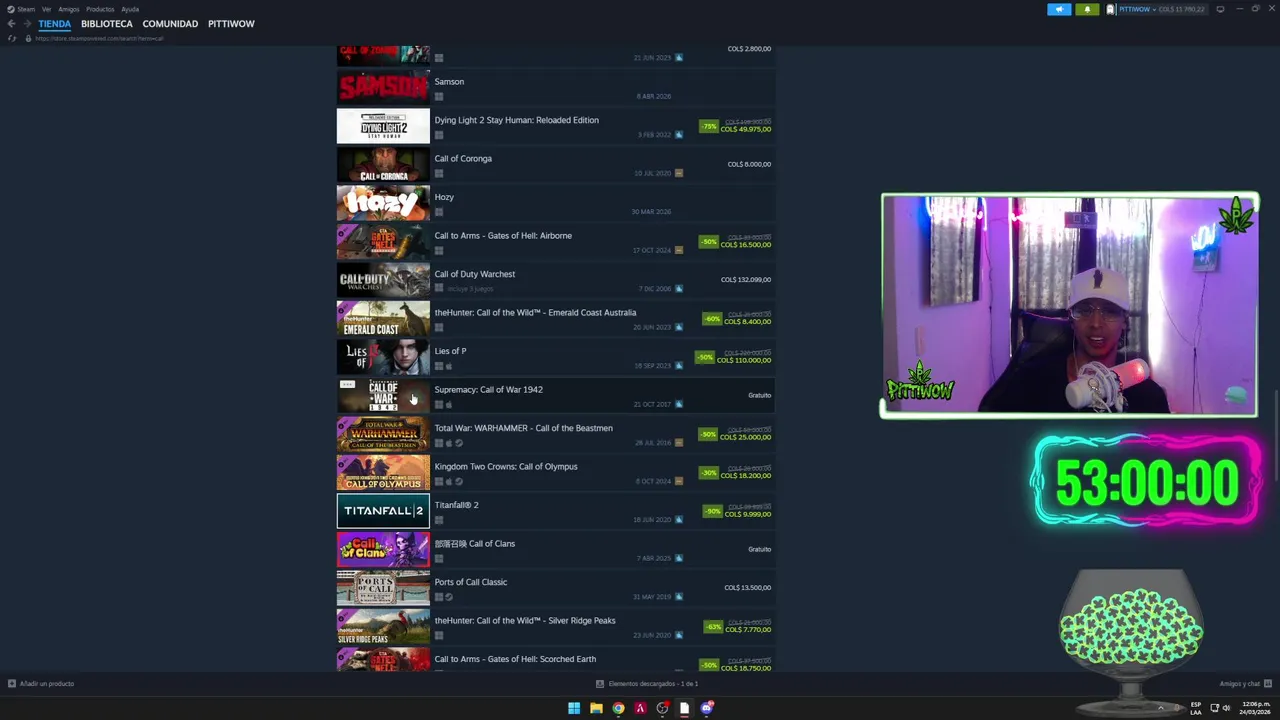The width and height of the screenshot is (1280, 720).
Task: Click the review icon for Titanfall 2
Action: (x=679, y=520)
